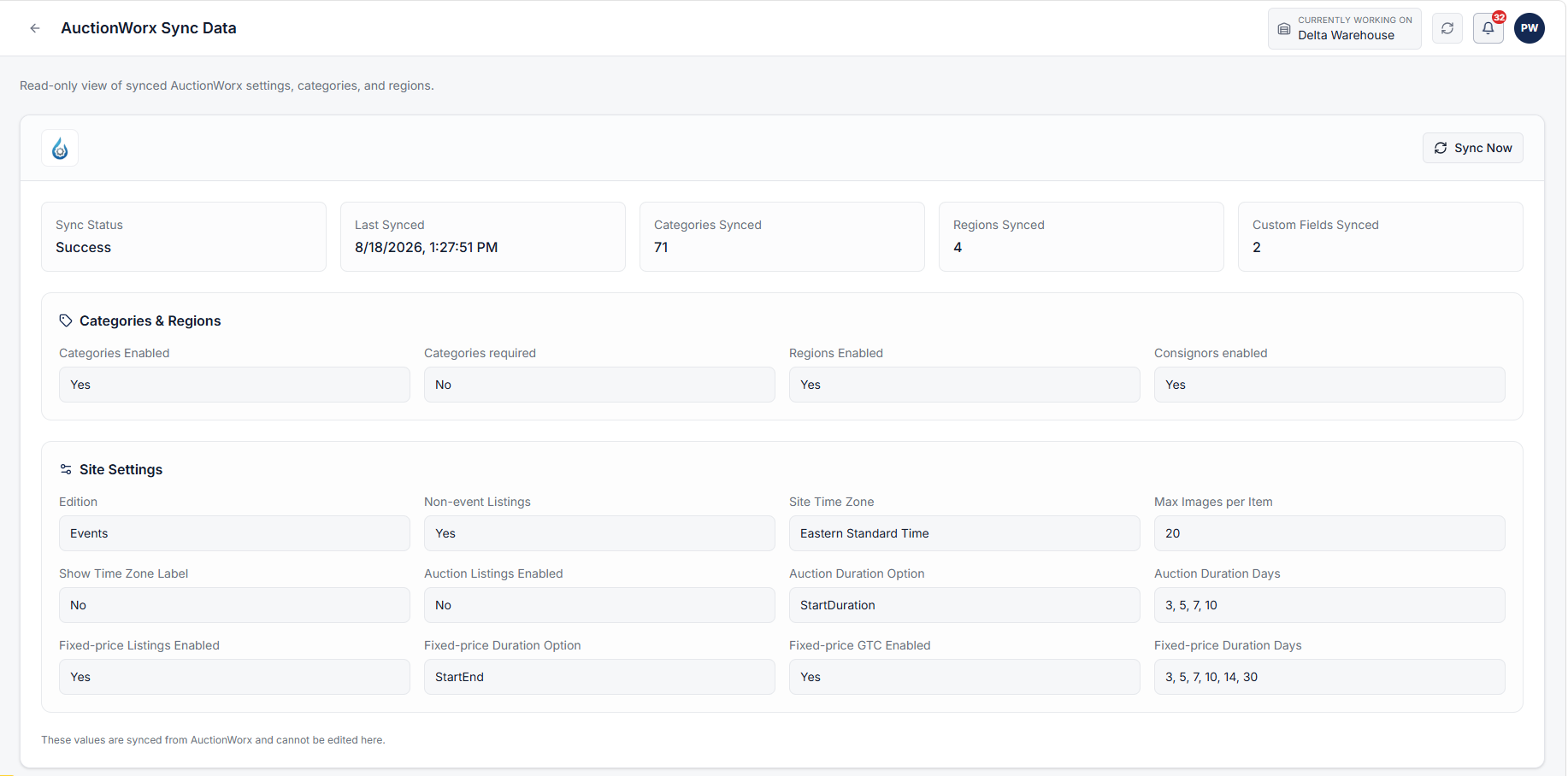1568x776 pixels.
Task: Open PW user avatar menu
Action: (1530, 28)
